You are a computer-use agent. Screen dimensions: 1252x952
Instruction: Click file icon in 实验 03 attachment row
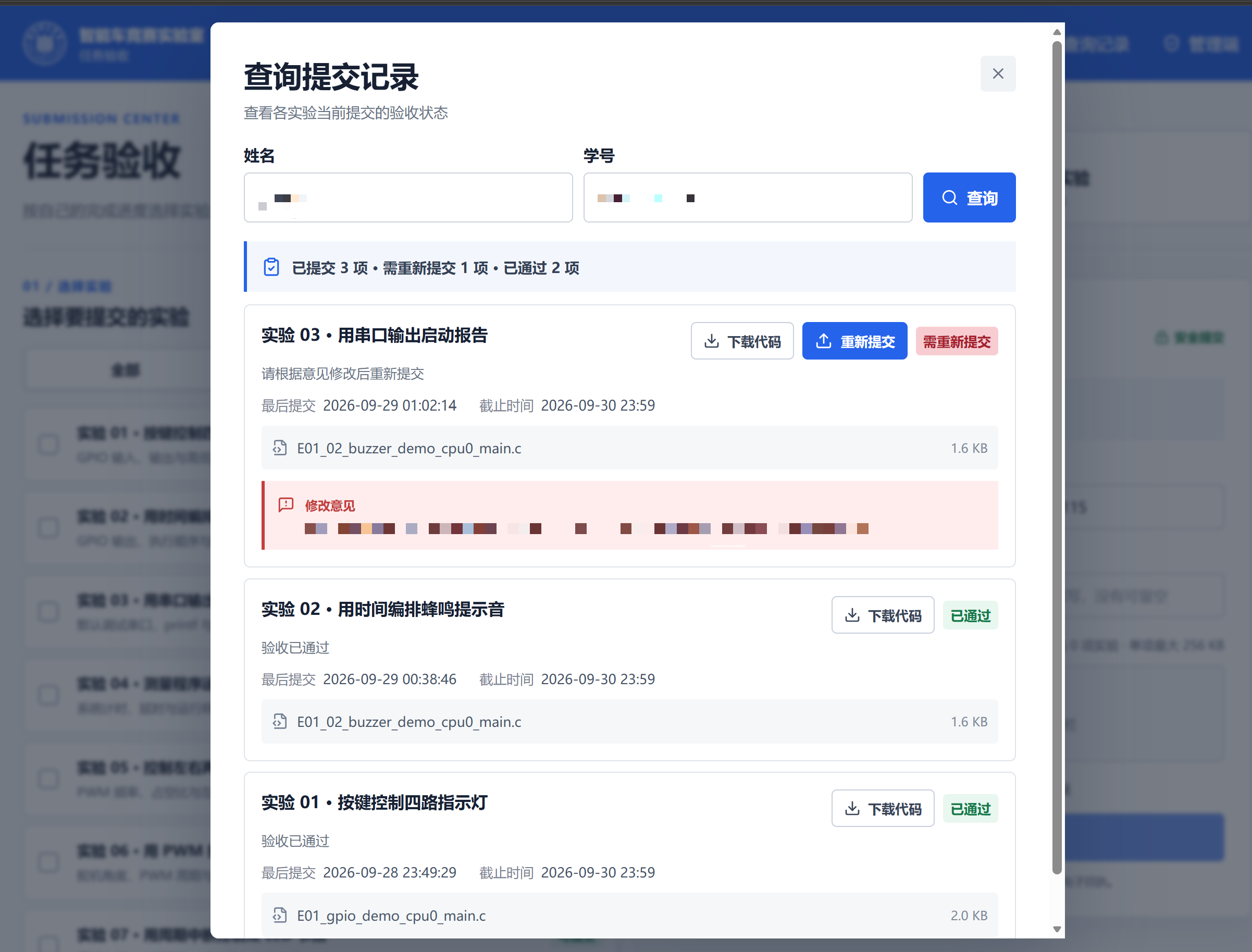point(279,448)
